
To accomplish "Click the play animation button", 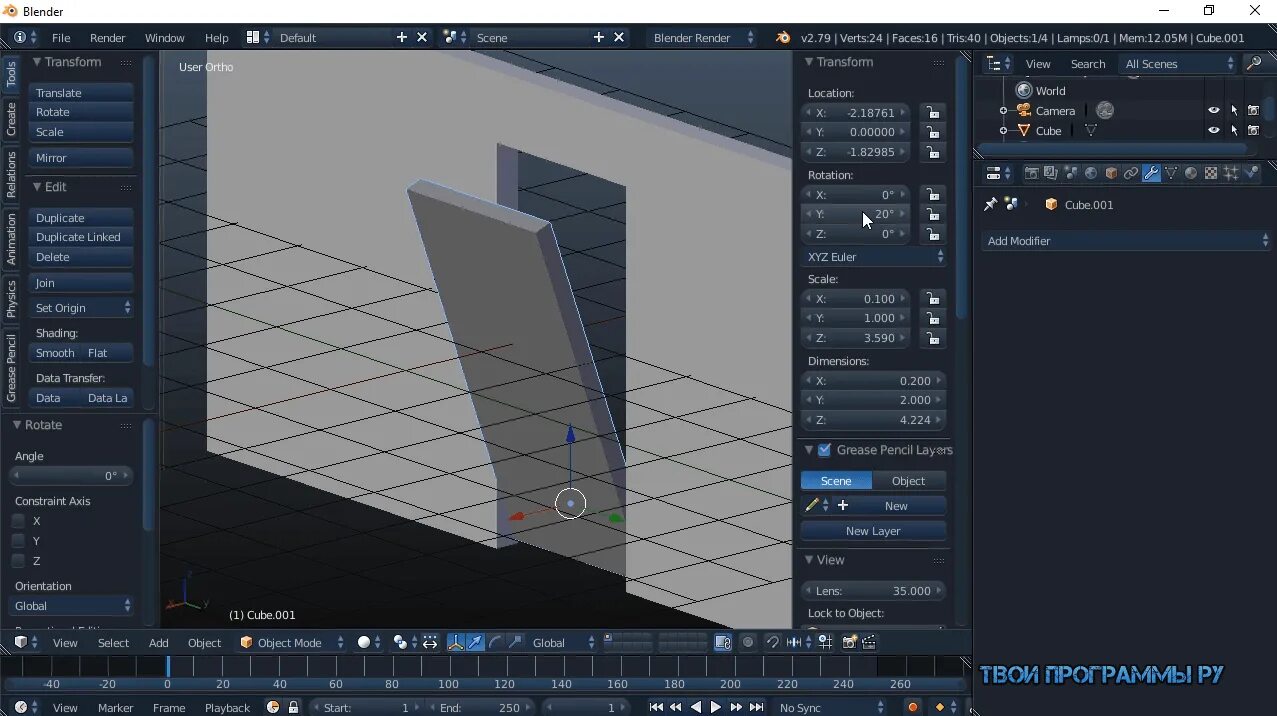I will [x=715, y=707].
